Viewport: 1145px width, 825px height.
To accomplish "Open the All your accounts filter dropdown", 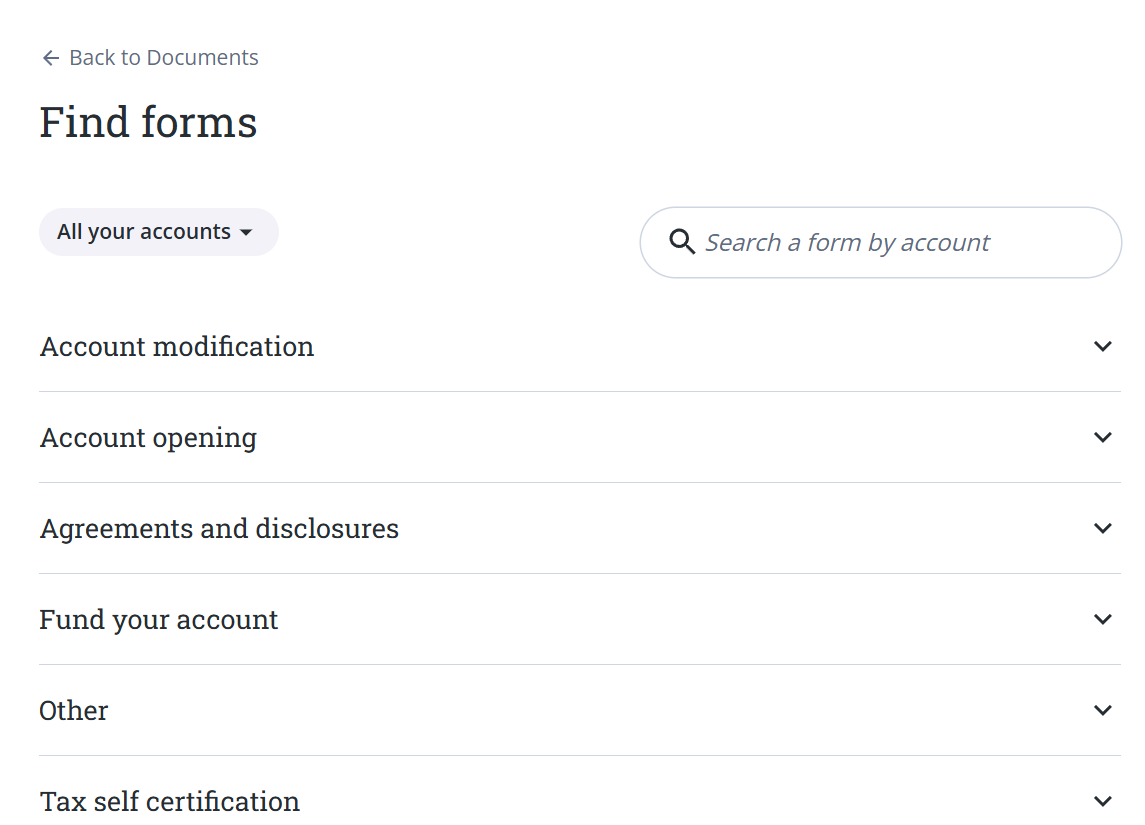I will coord(158,231).
